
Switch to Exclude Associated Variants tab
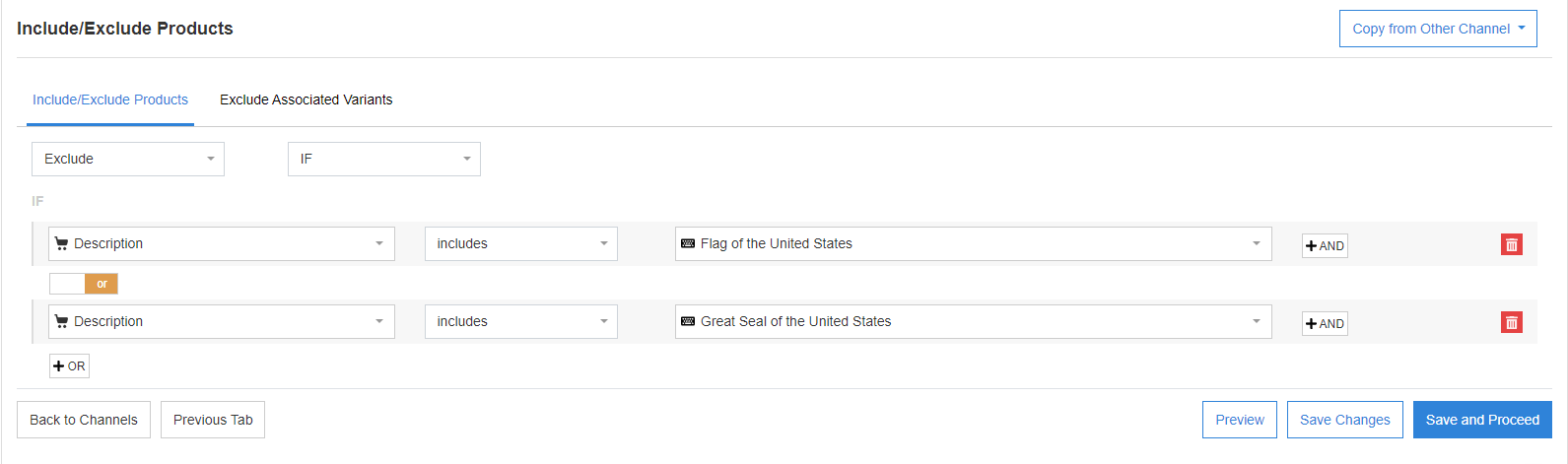(306, 99)
